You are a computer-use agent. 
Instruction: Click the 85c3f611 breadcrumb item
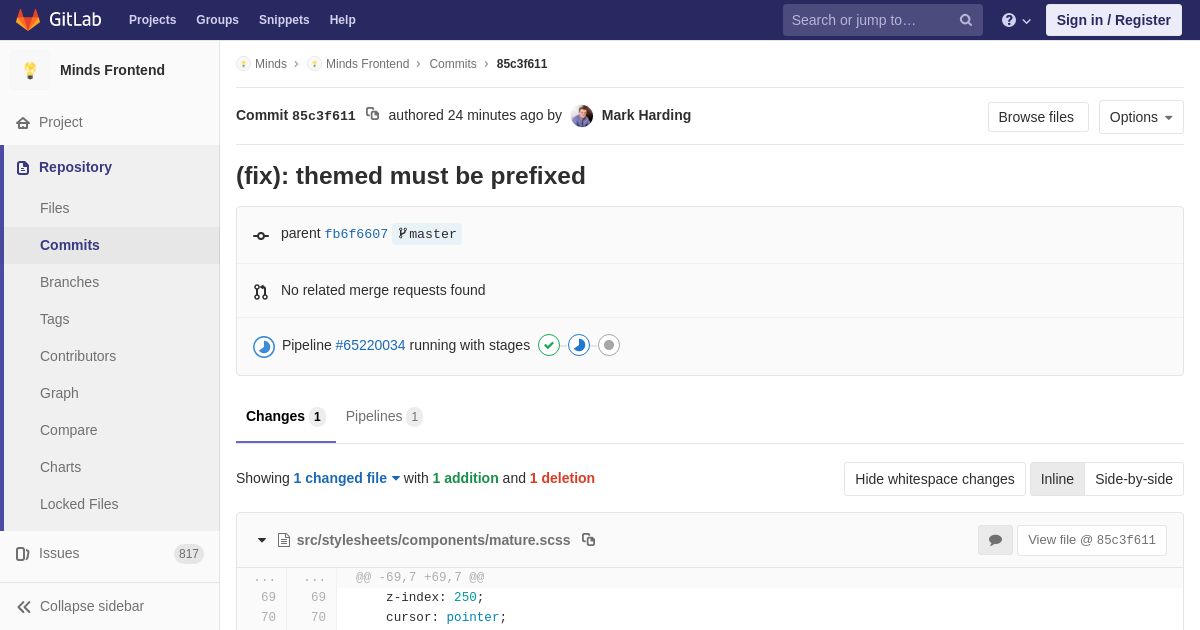coord(522,64)
